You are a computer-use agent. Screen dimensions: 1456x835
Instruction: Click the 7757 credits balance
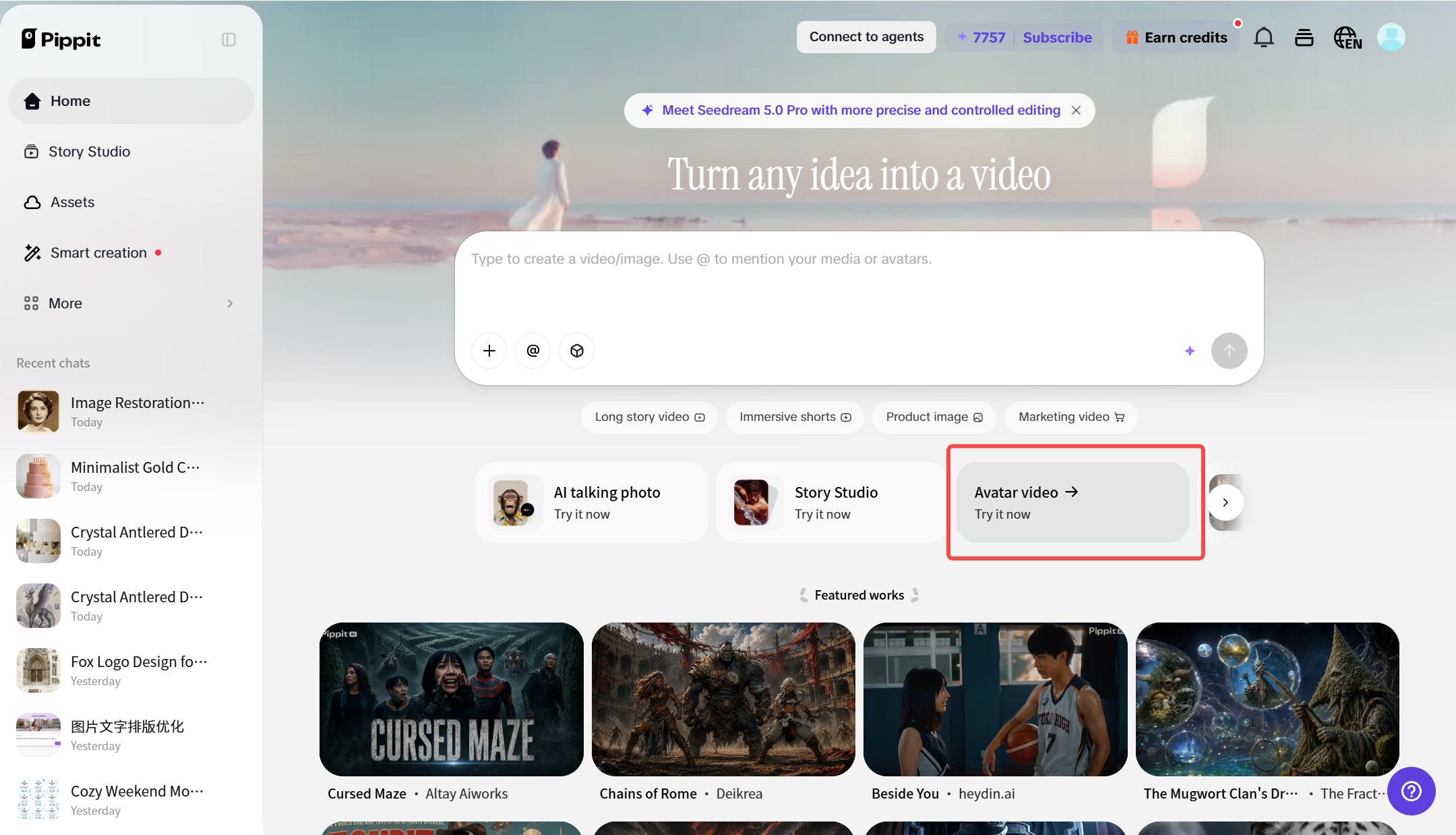pyautogui.click(x=981, y=37)
